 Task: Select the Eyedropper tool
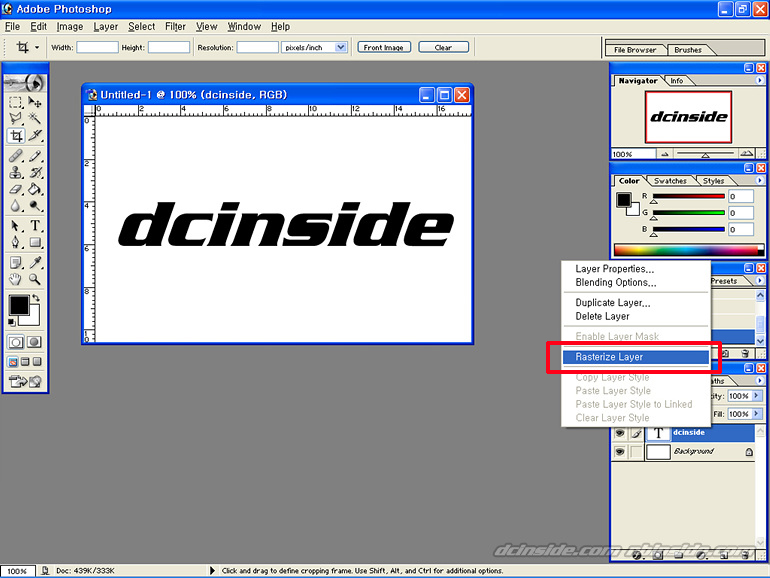tap(34, 263)
